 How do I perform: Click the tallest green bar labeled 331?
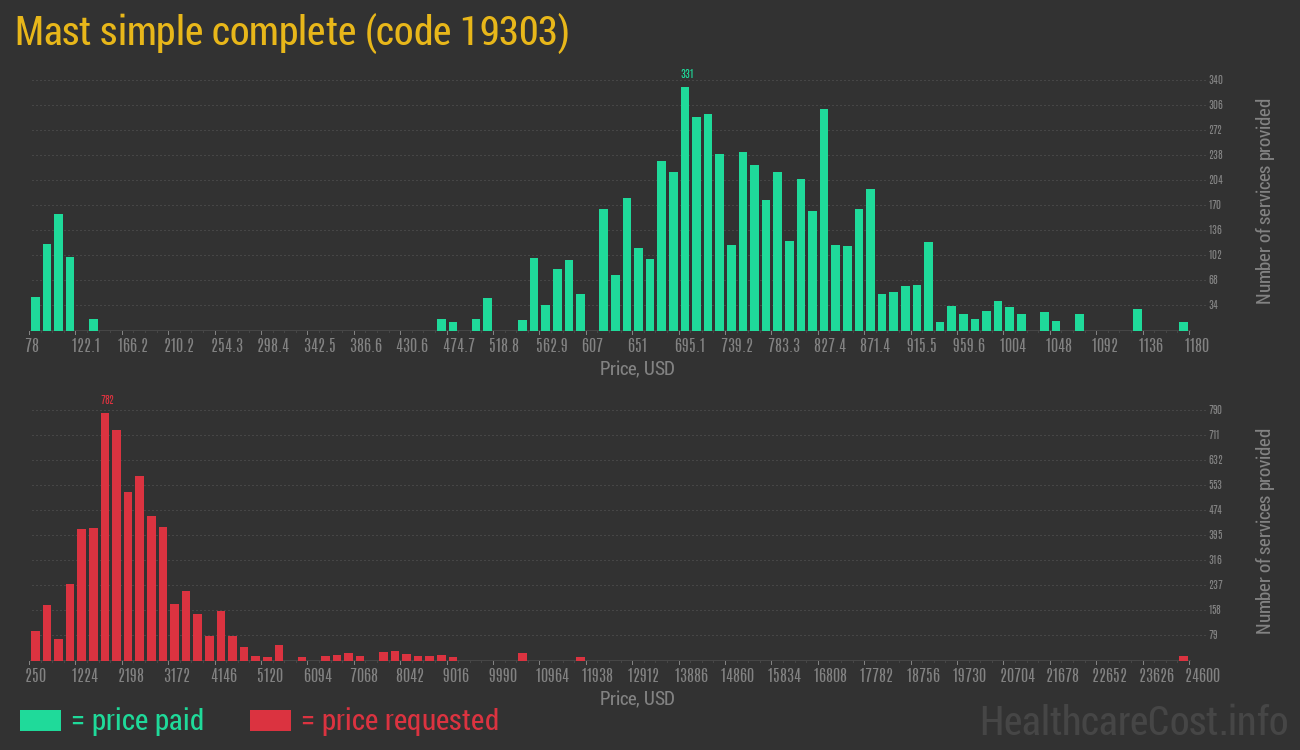click(x=685, y=208)
